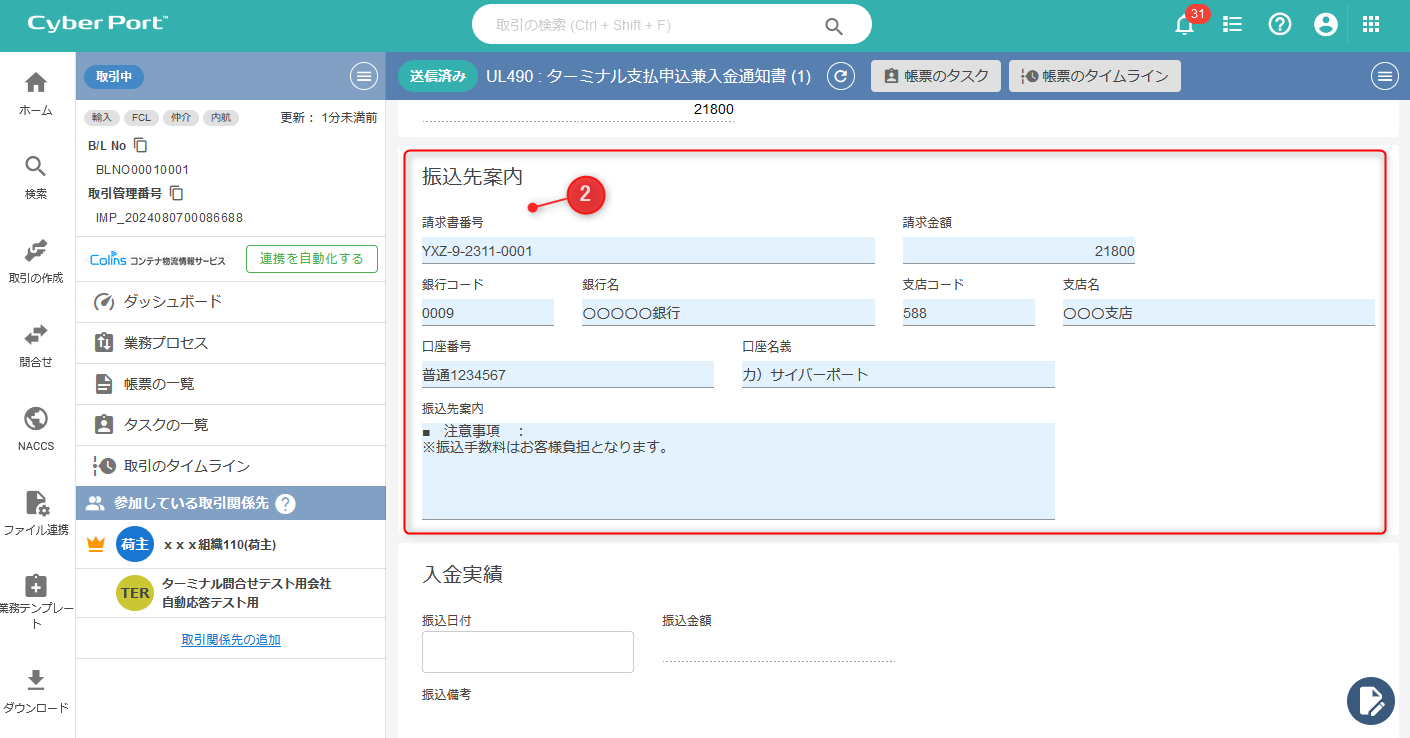Screen dimensions: 1410x738
Task: Click the 帳票のタスク button
Action: 936,76
